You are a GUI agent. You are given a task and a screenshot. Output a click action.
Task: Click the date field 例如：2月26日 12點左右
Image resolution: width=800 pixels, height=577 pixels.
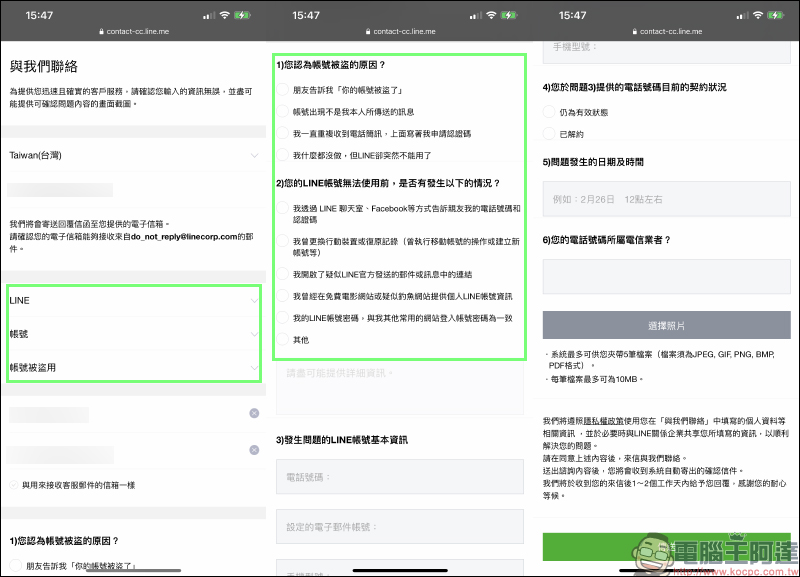(667, 199)
